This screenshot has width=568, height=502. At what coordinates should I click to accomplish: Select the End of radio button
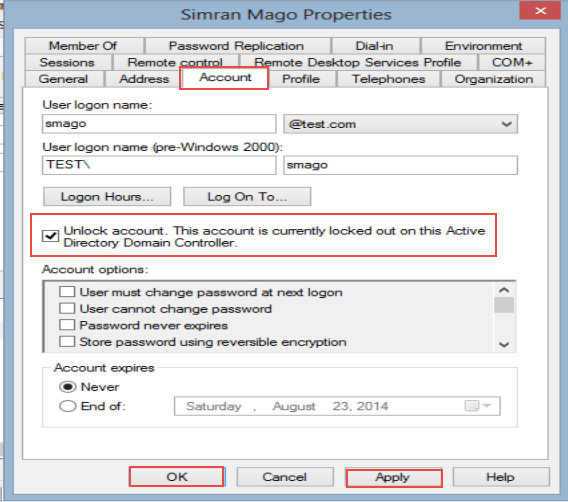click(67, 406)
